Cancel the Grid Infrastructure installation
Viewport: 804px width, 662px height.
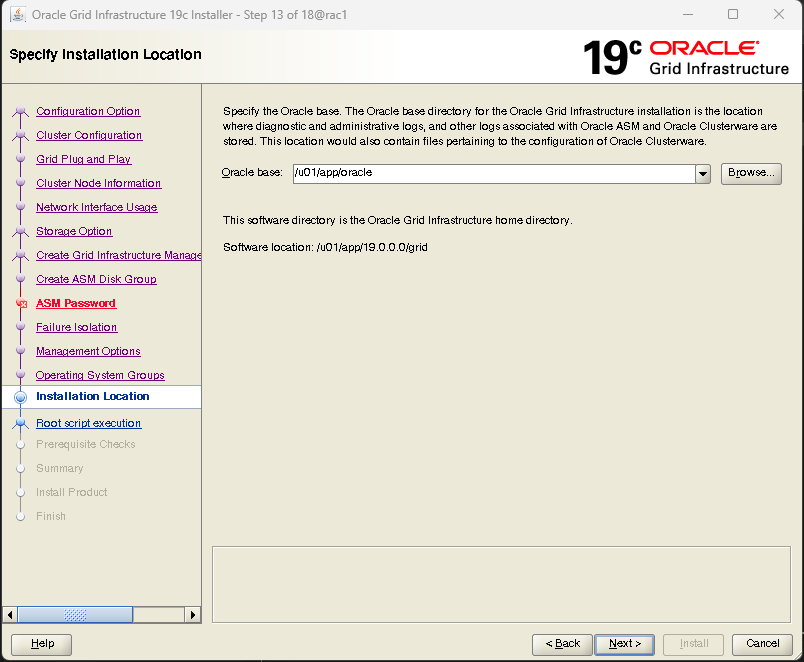coord(762,644)
